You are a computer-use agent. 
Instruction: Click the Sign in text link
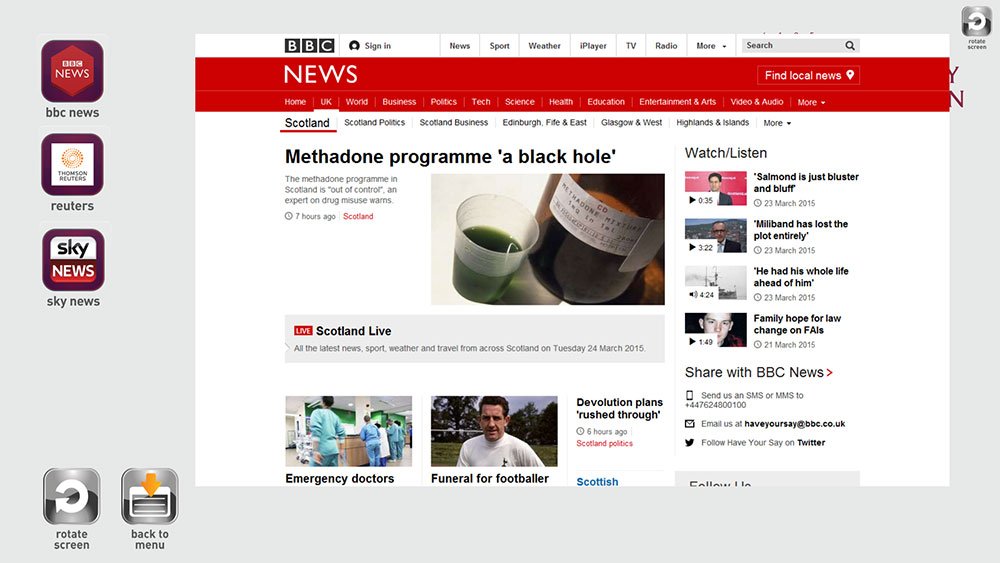[378, 46]
